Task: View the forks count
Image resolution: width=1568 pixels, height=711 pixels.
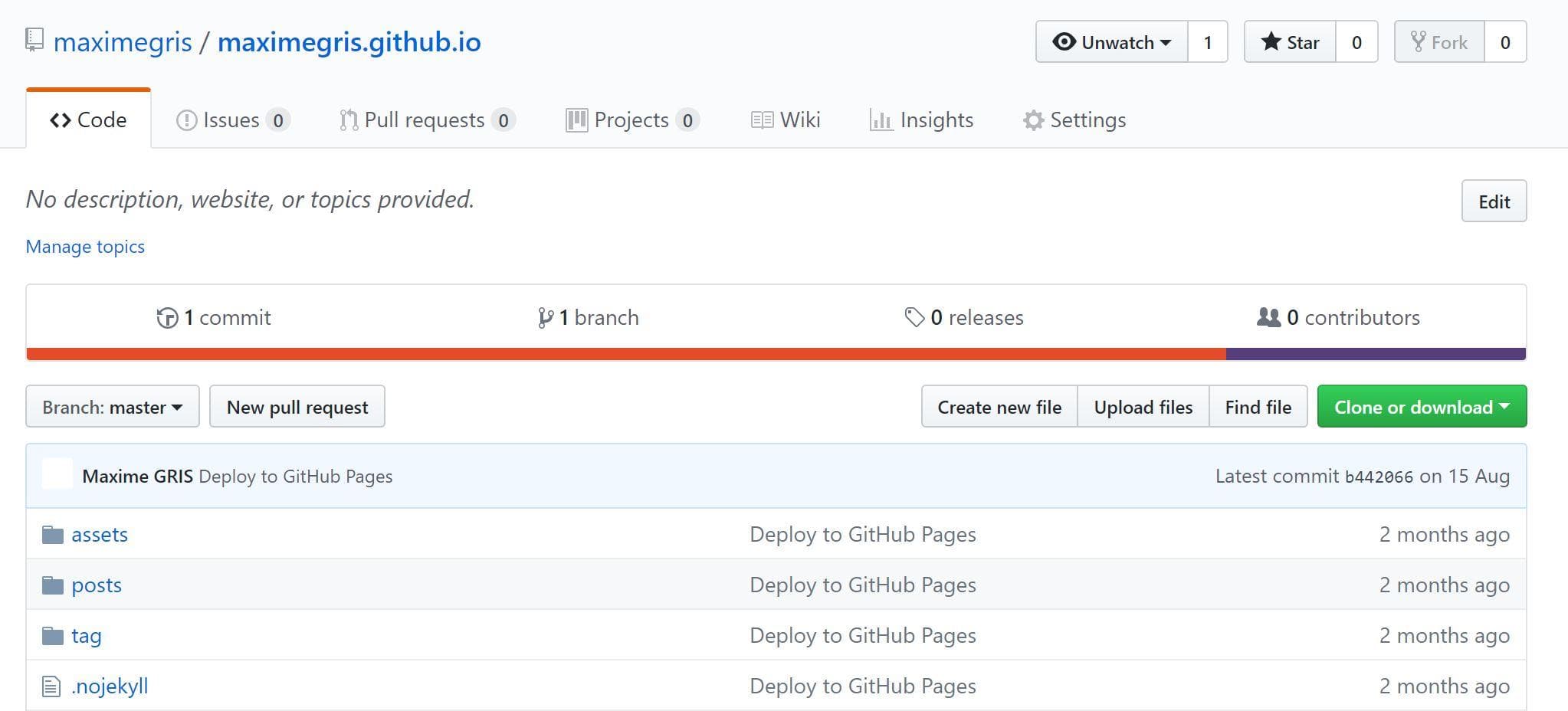Action: [x=1505, y=41]
